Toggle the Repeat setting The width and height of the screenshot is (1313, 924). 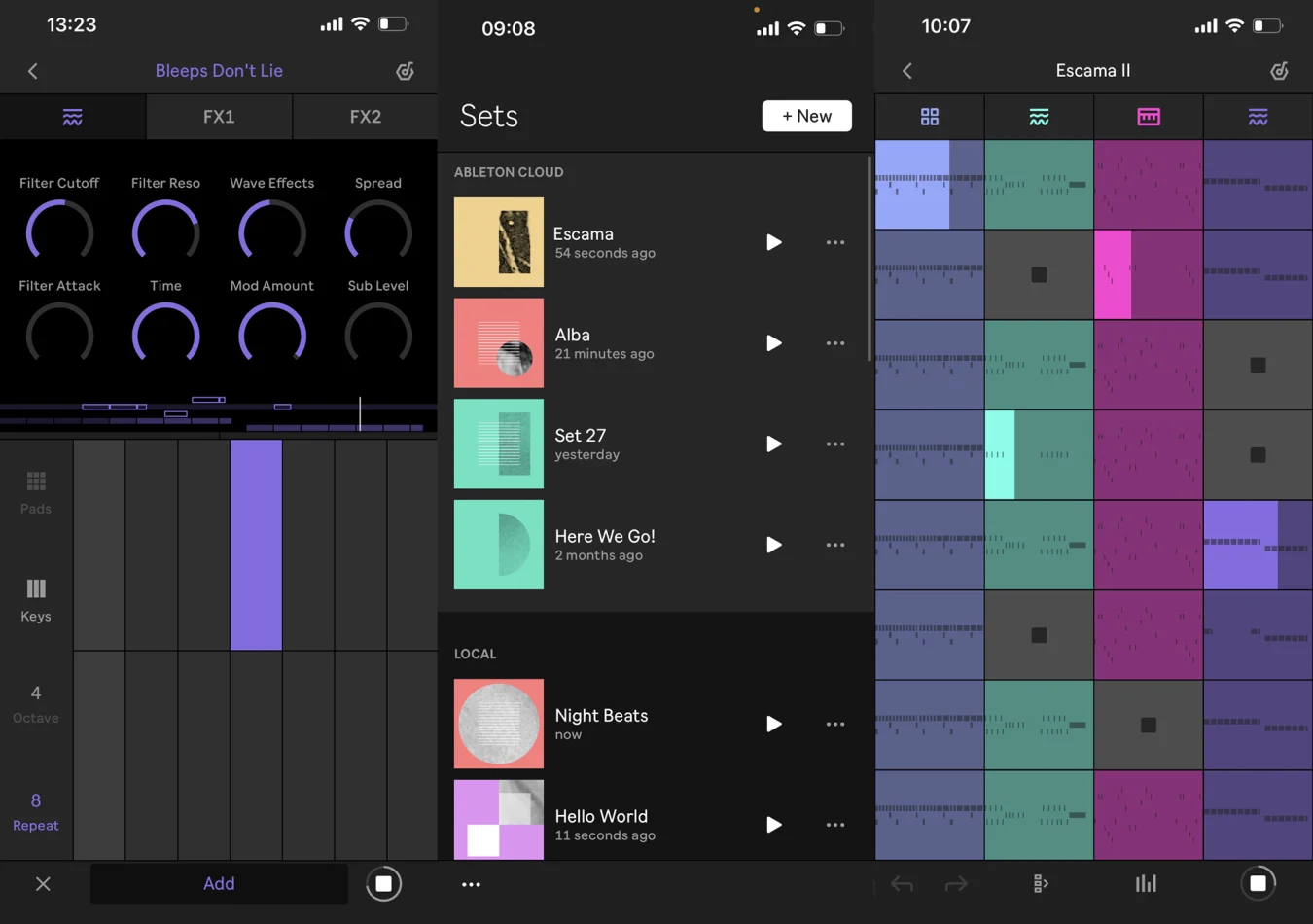coord(36,811)
